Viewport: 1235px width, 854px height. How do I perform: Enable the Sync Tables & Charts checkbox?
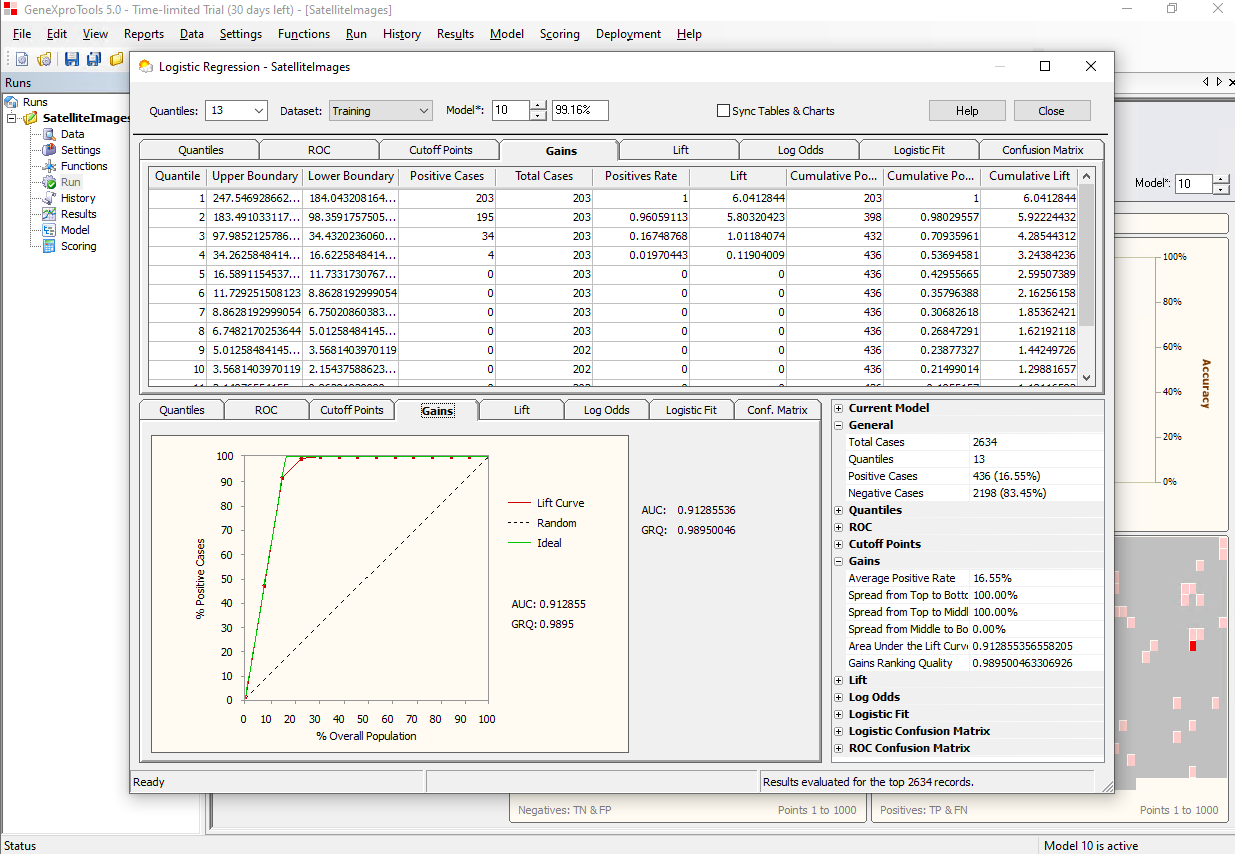click(723, 111)
